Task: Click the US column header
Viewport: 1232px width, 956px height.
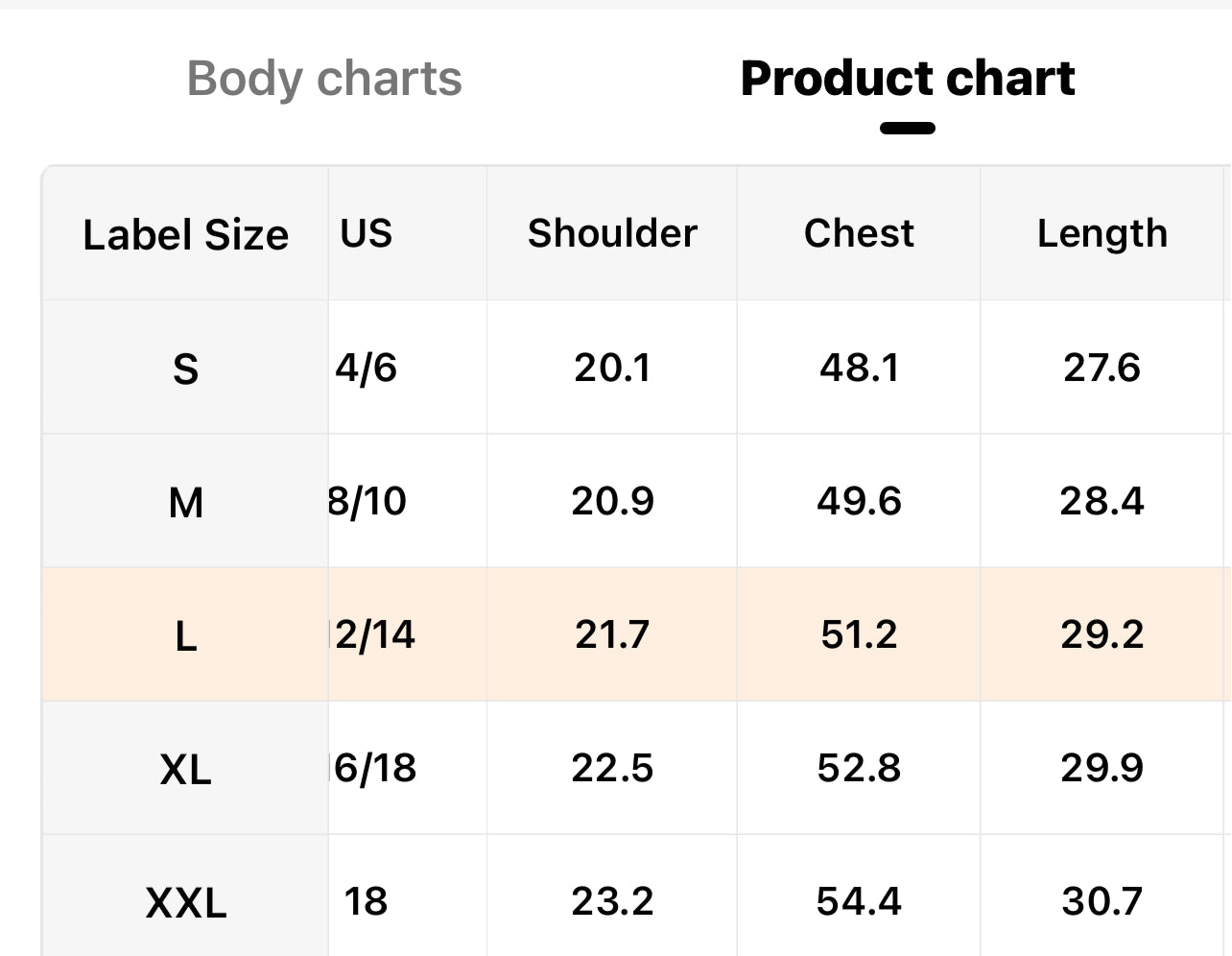Action: 367,234
